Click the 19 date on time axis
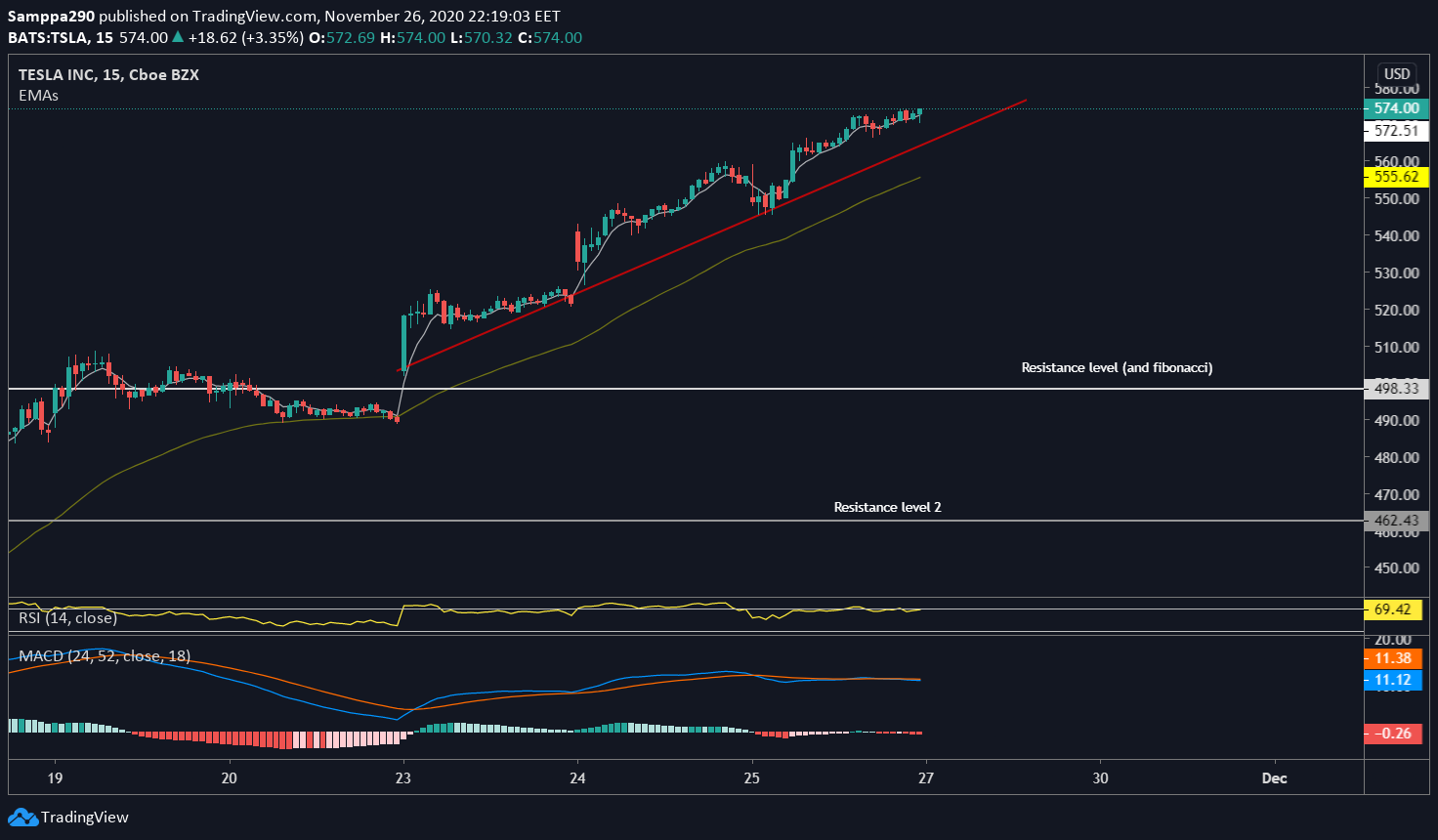Screen dimensions: 1438x840 pyautogui.click(x=55, y=778)
